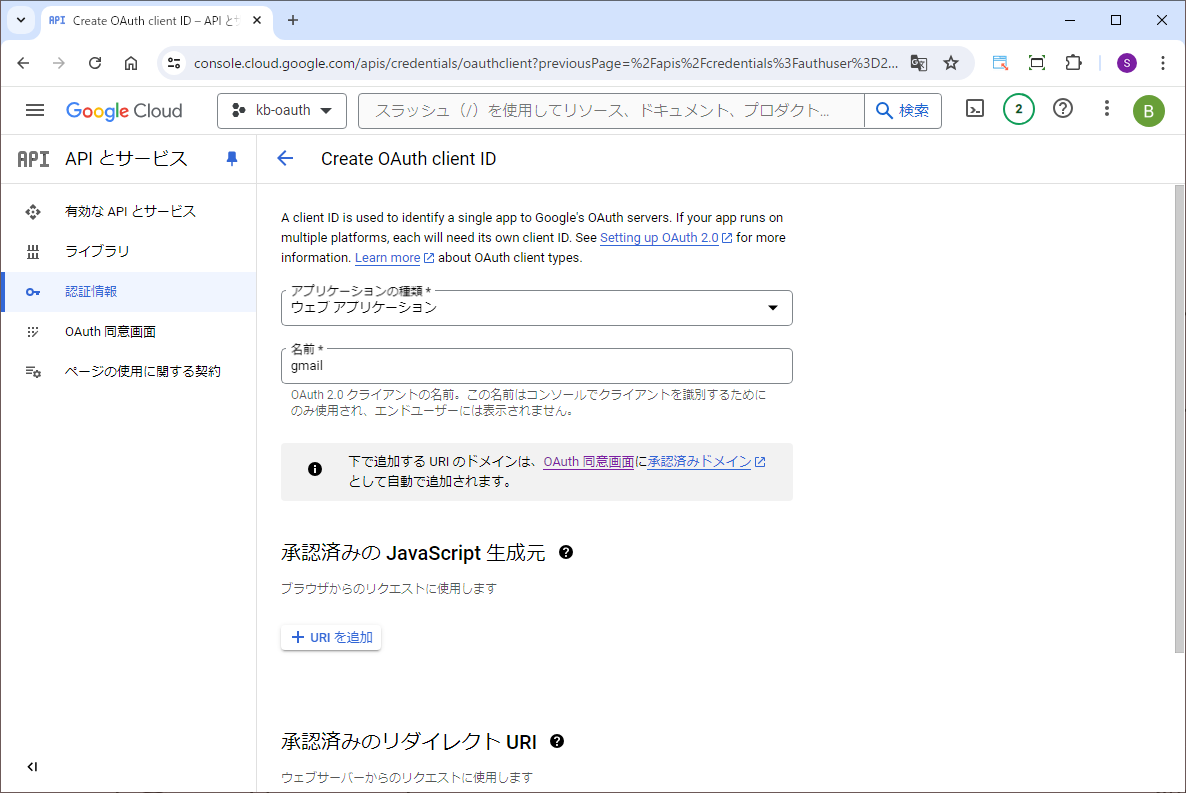
Task: Show help for 承認済みのリダイレクト URI
Action: (557, 741)
